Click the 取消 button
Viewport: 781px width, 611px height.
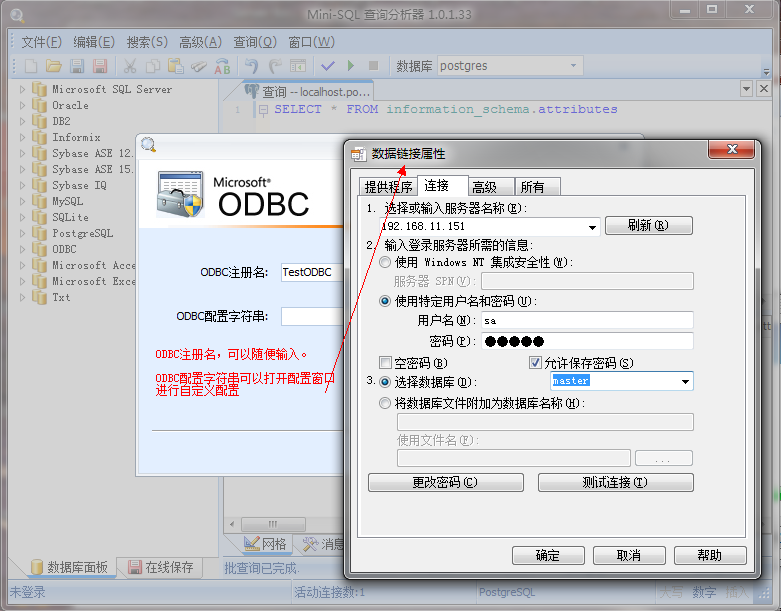pyautogui.click(x=629, y=555)
